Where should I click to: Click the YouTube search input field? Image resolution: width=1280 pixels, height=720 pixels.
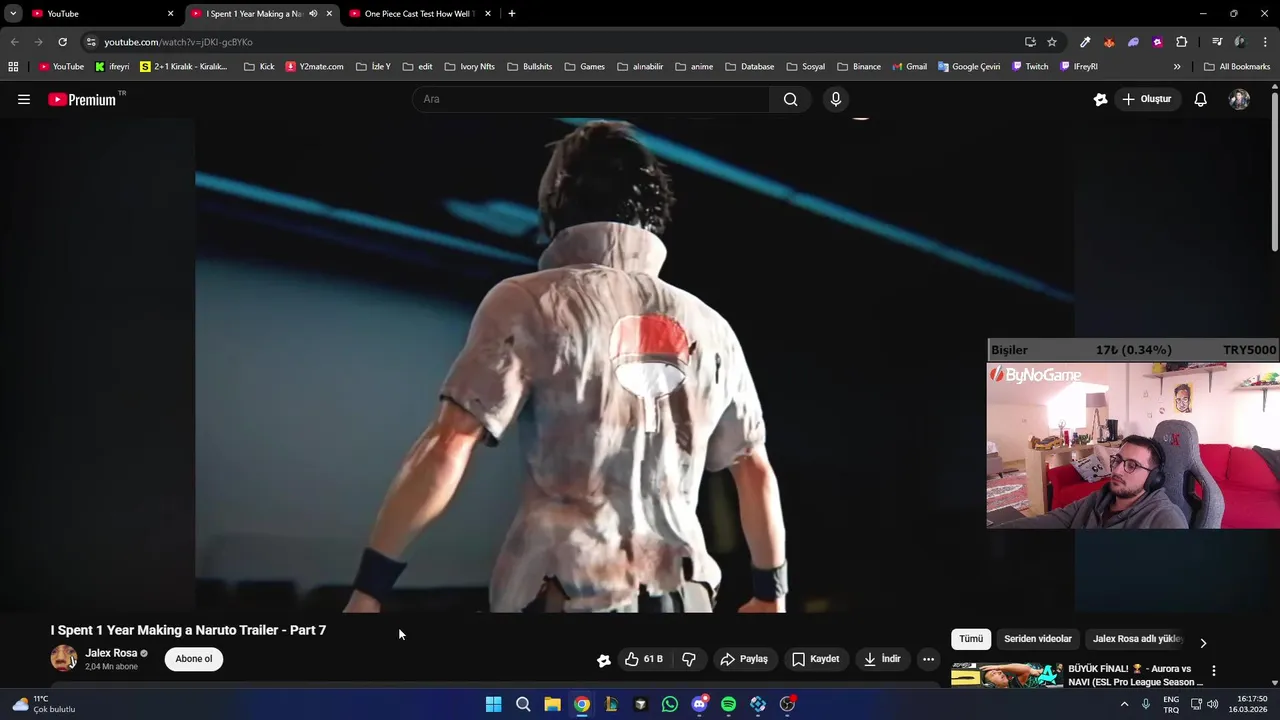(x=590, y=99)
